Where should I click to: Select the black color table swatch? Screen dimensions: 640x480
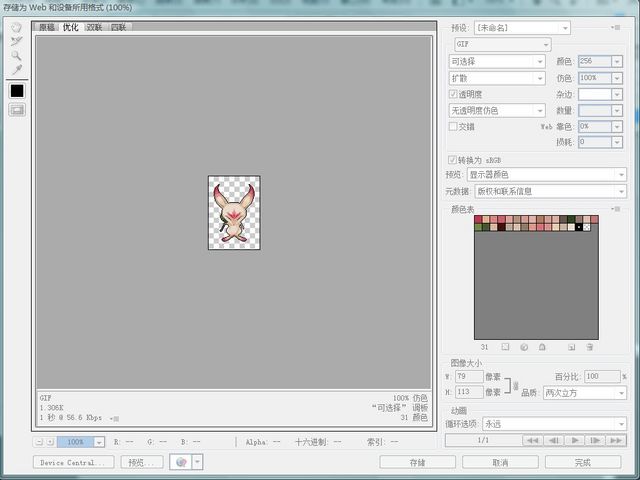pos(578,227)
